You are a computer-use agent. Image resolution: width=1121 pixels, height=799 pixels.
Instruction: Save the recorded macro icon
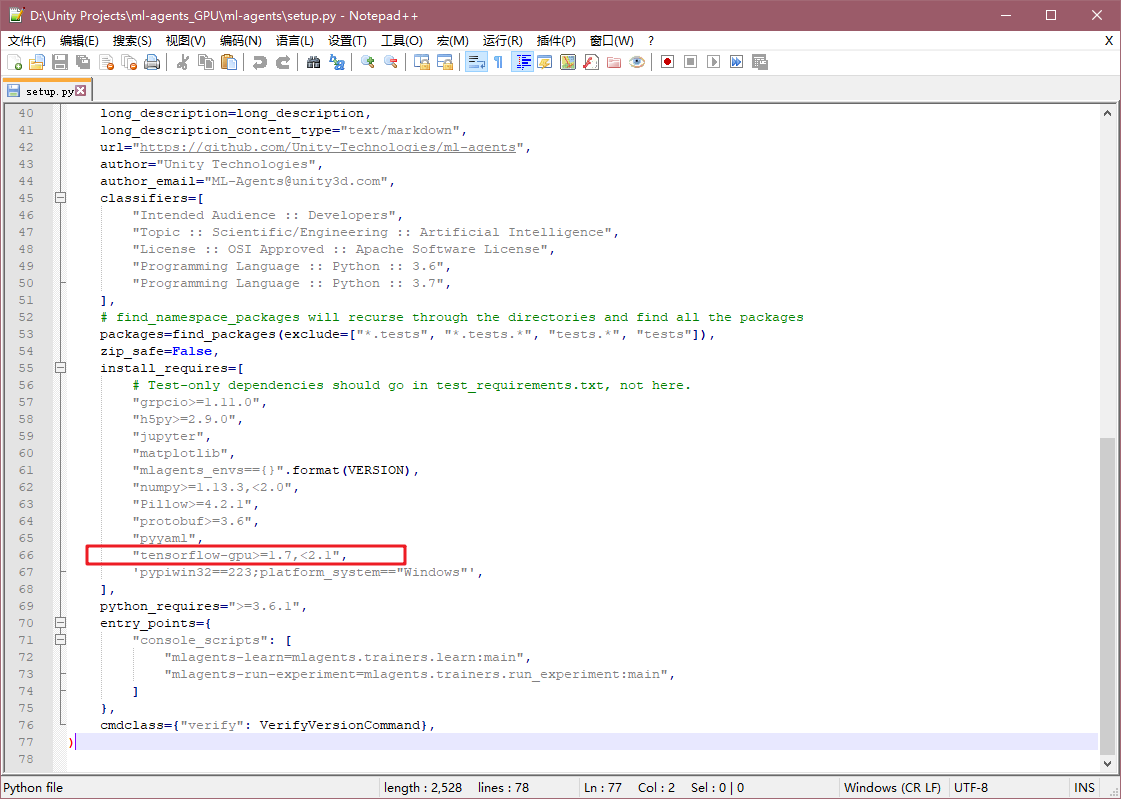760,62
